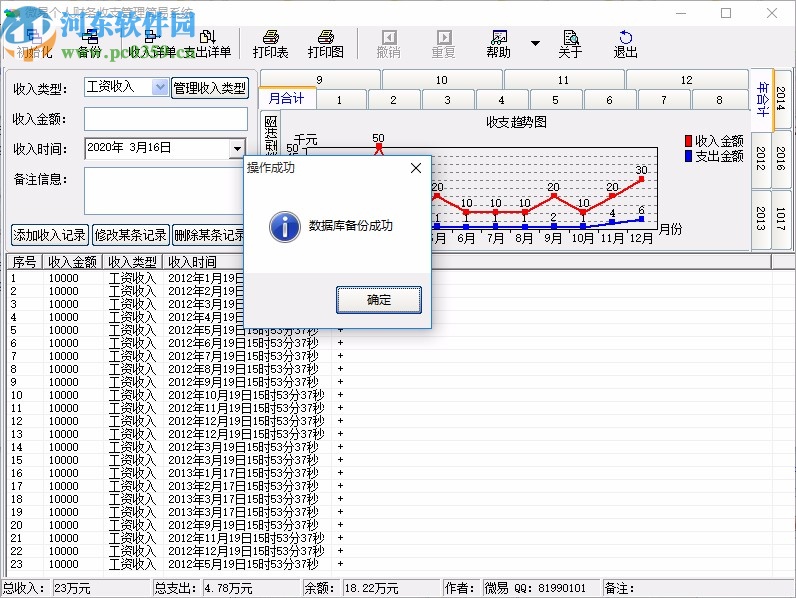The width and height of the screenshot is (796, 598).
Task: Select month tab 6
Action: [609, 99]
